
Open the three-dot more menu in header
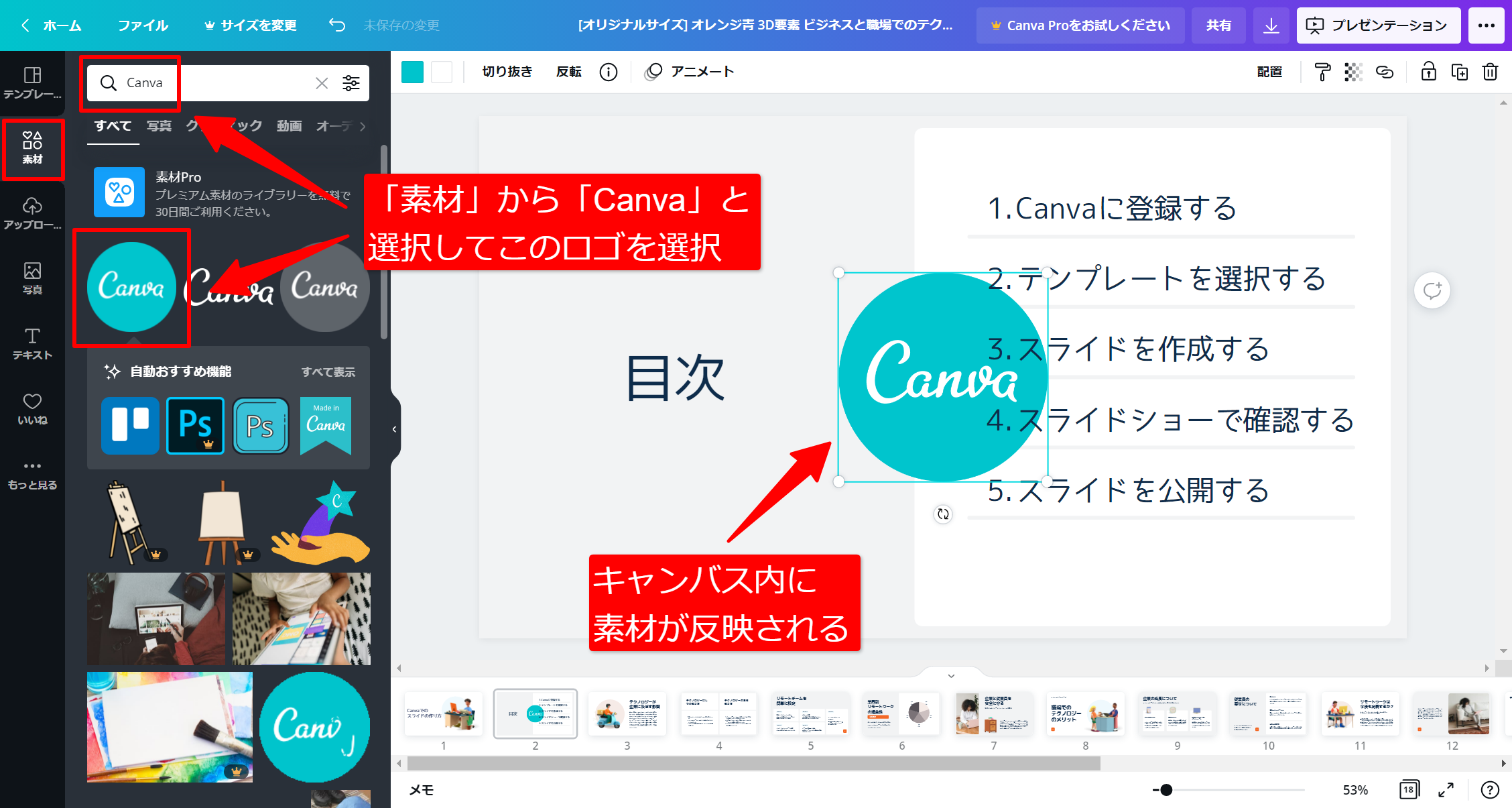click(x=1487, y=25)
